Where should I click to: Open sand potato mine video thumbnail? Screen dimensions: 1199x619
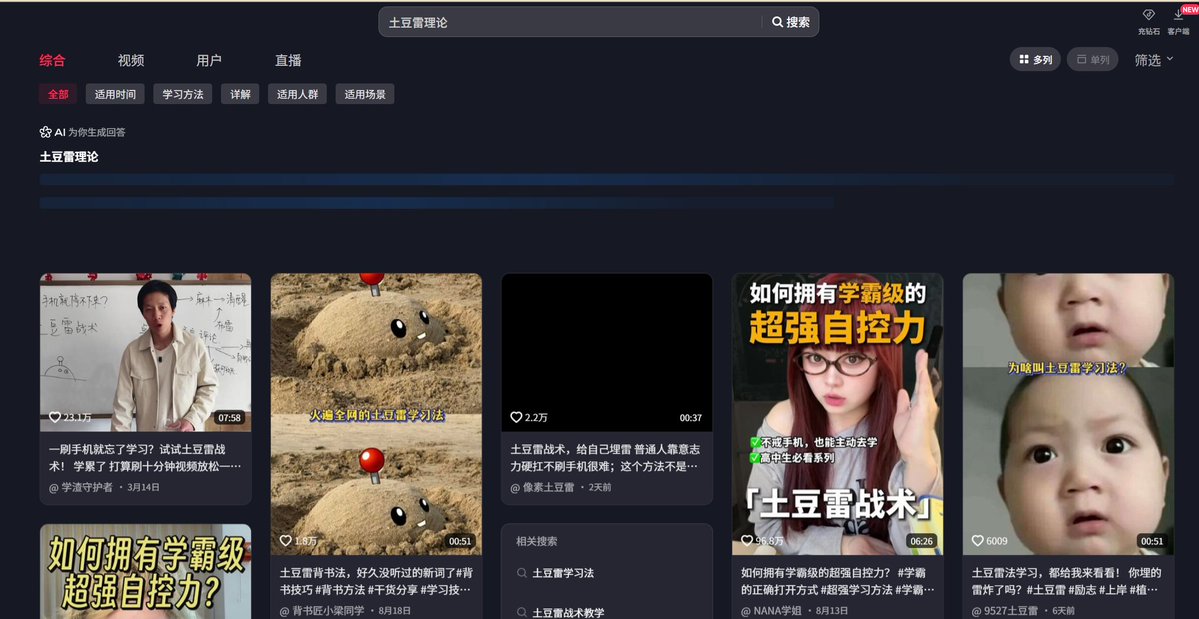[x=376, y=414]
